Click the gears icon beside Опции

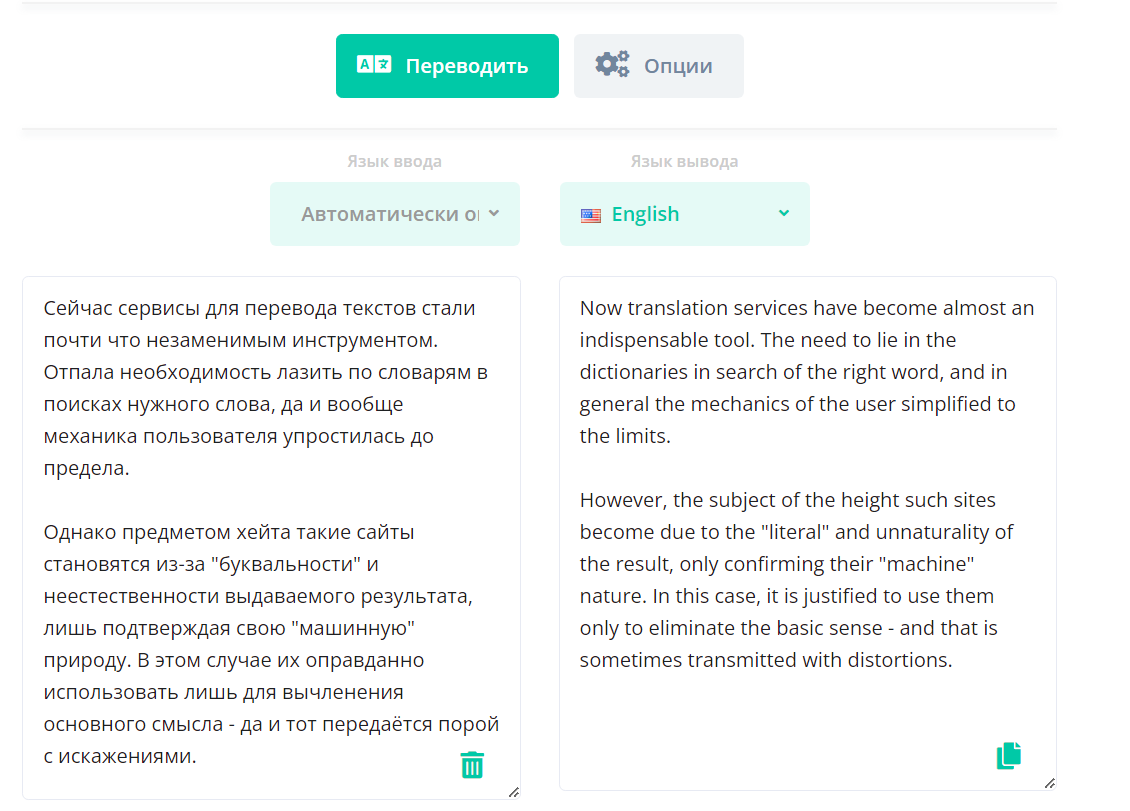pyautogui.click(x=612, y=65)
